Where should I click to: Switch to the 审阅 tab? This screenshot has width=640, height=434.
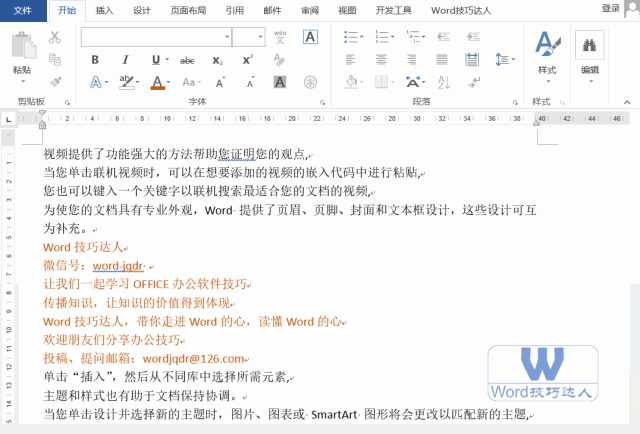pos(310,11)
